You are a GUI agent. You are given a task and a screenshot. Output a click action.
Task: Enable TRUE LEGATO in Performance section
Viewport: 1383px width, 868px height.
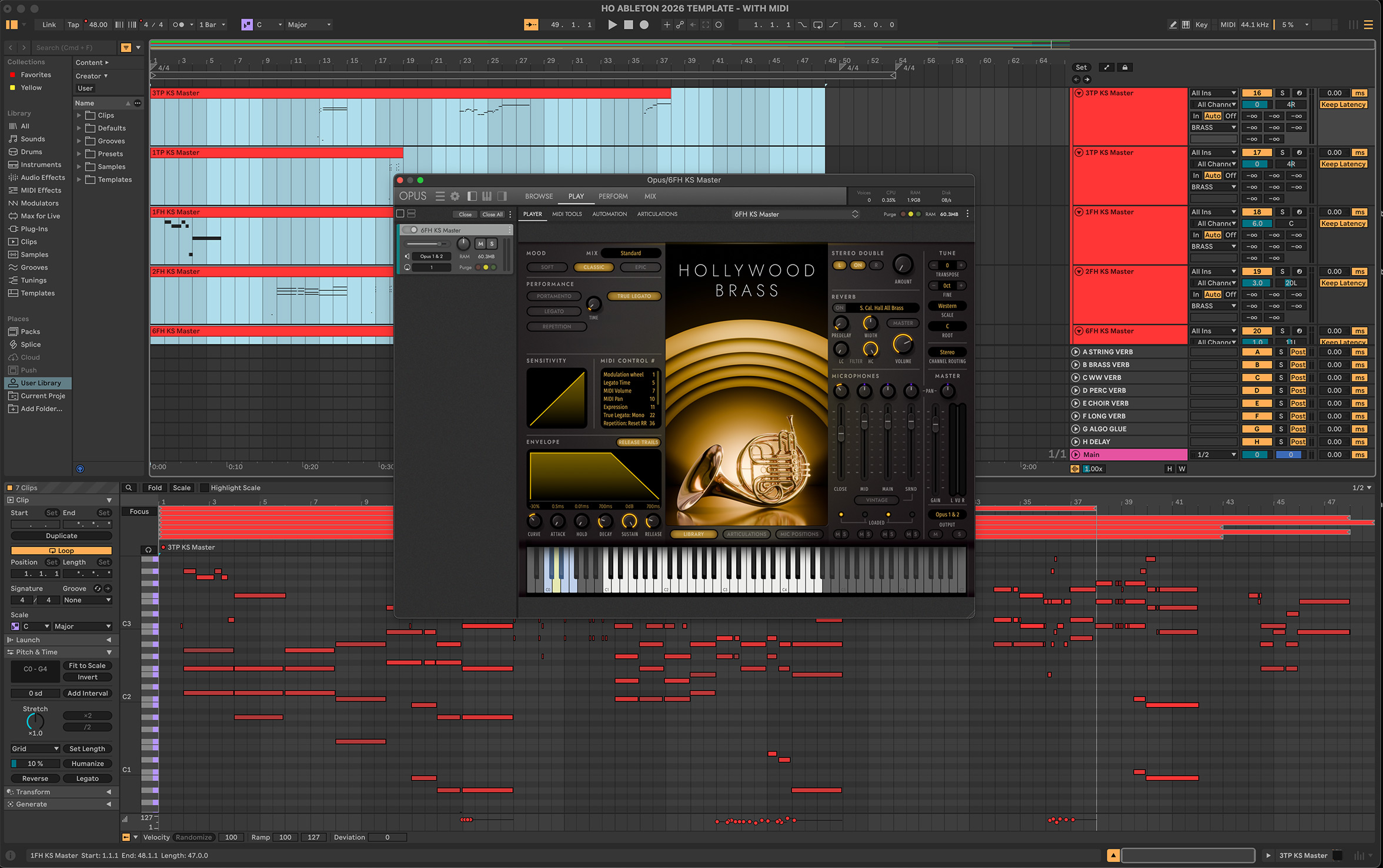tap(634, 296)
